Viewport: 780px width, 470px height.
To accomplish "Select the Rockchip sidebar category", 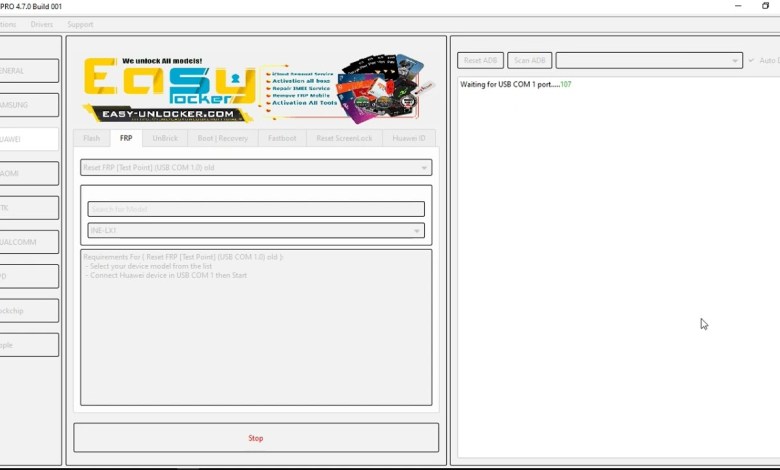I will (x=29, y=310).
